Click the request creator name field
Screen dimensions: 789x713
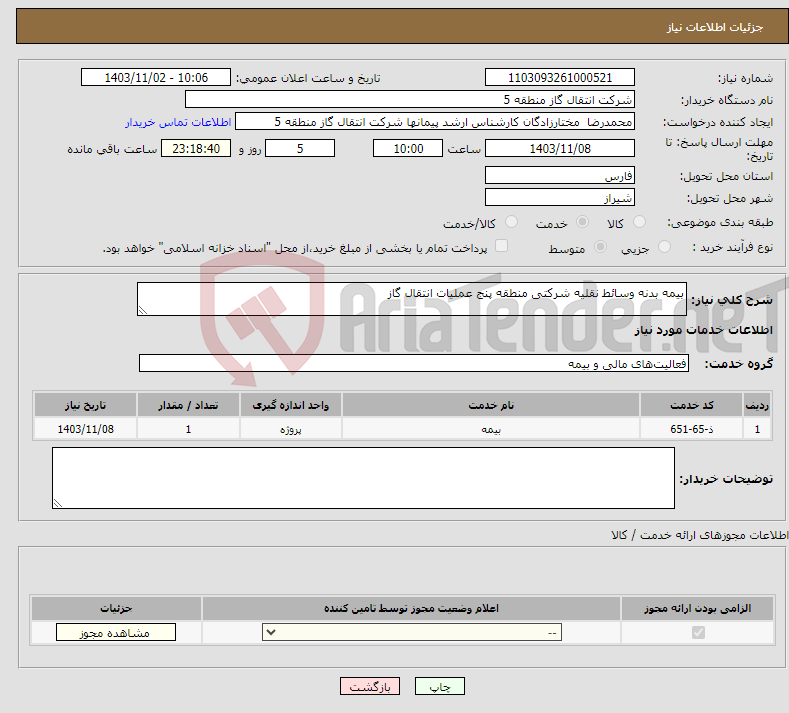[435, 121]
